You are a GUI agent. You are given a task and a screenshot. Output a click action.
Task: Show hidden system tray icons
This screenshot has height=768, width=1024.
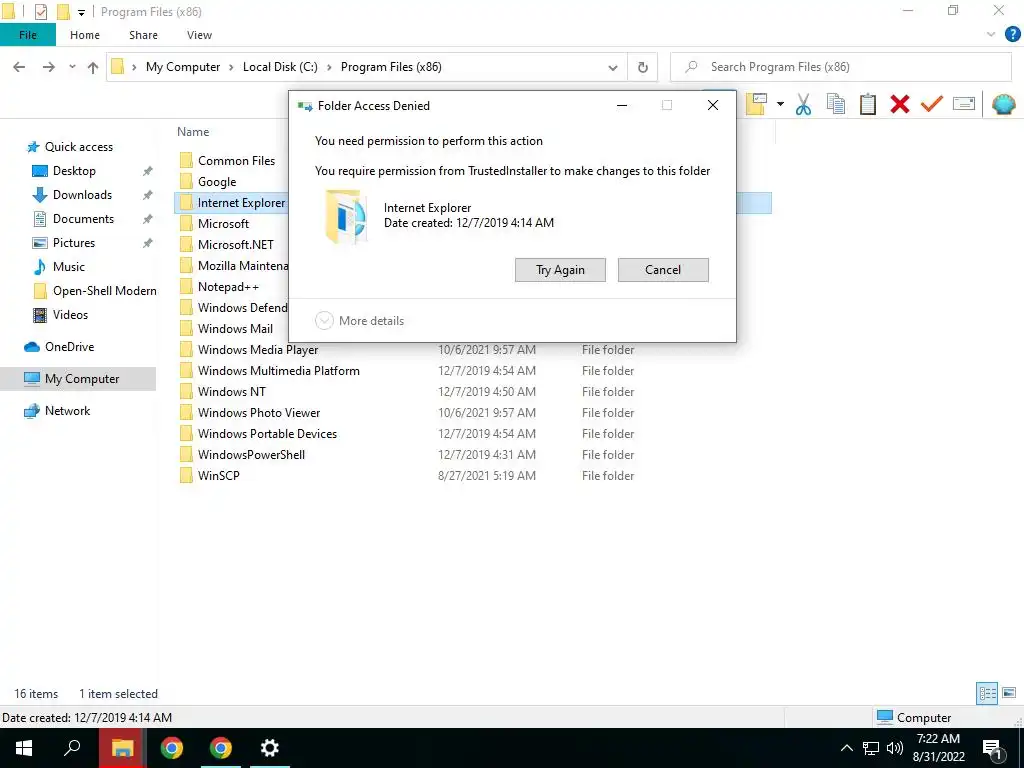click(846, 748)
